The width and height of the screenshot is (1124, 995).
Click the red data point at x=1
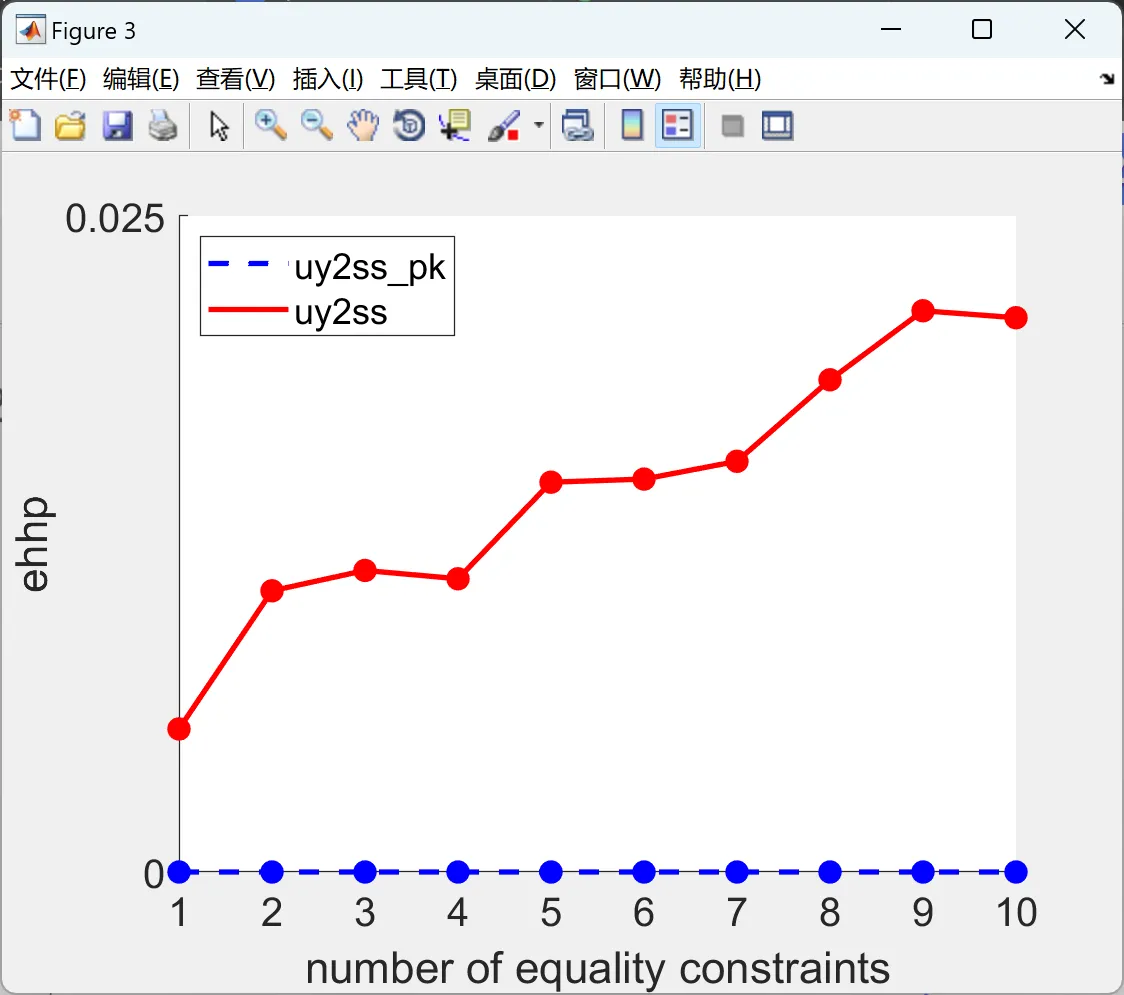[x=179, y=729]
